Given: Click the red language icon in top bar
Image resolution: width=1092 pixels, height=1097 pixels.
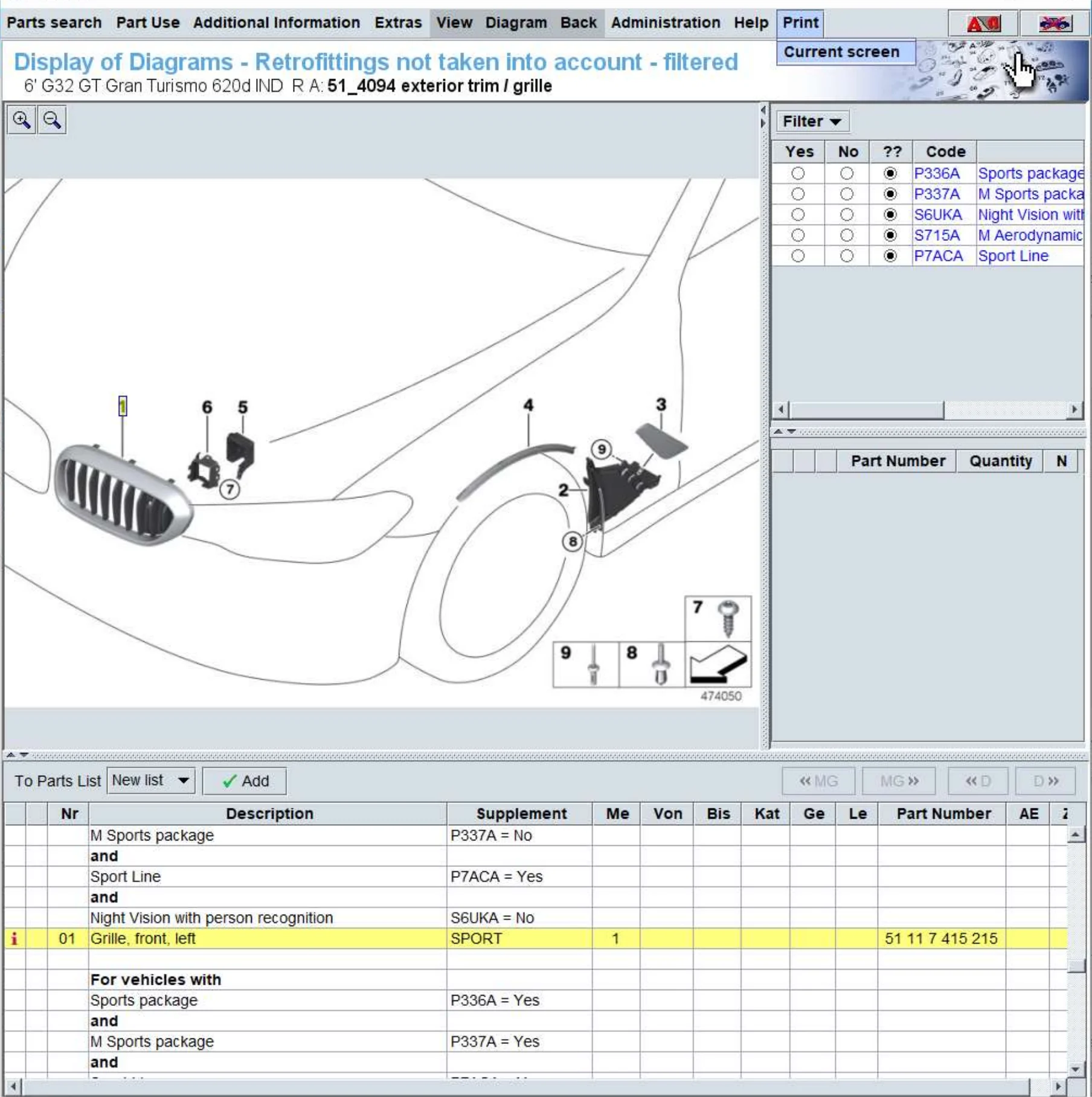Looking at the screenshot, I should coord(982,24).
